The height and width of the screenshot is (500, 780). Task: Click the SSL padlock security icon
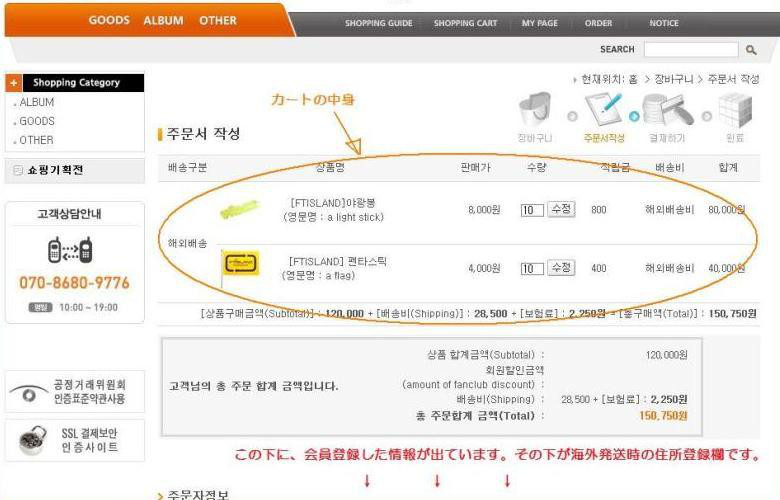pos(33,440)
